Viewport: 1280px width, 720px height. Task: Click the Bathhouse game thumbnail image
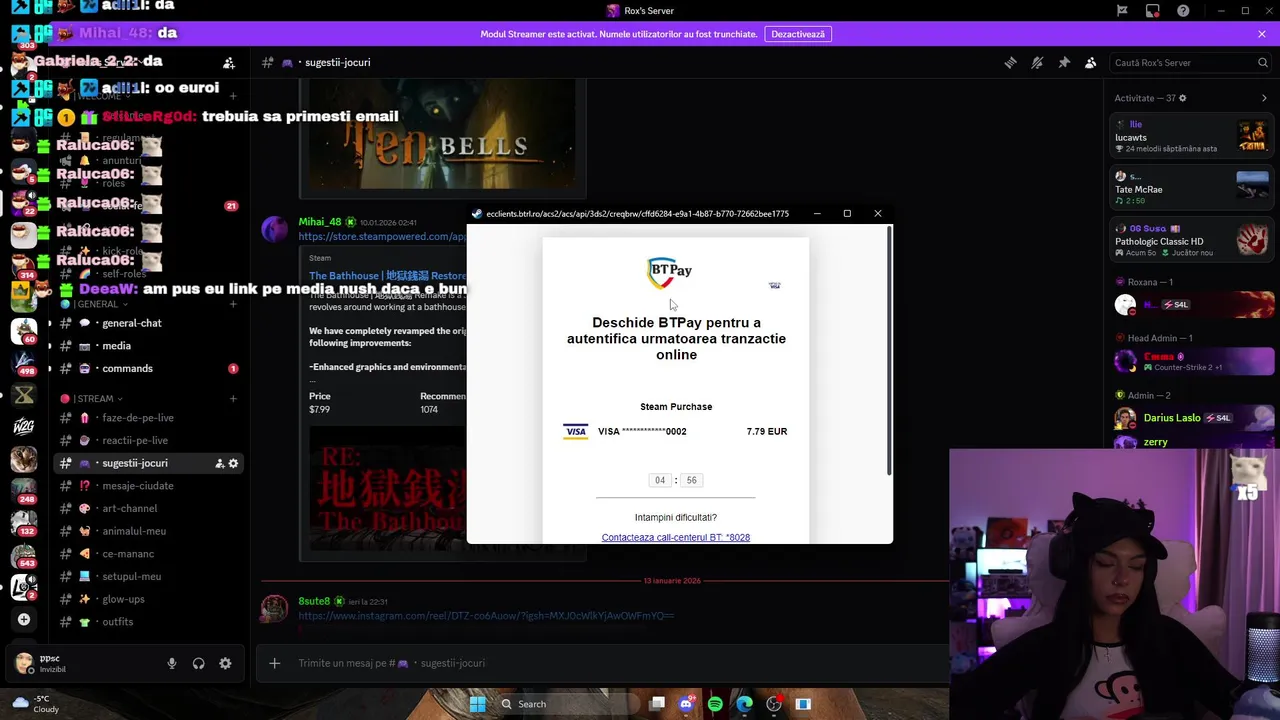point(388,488)
